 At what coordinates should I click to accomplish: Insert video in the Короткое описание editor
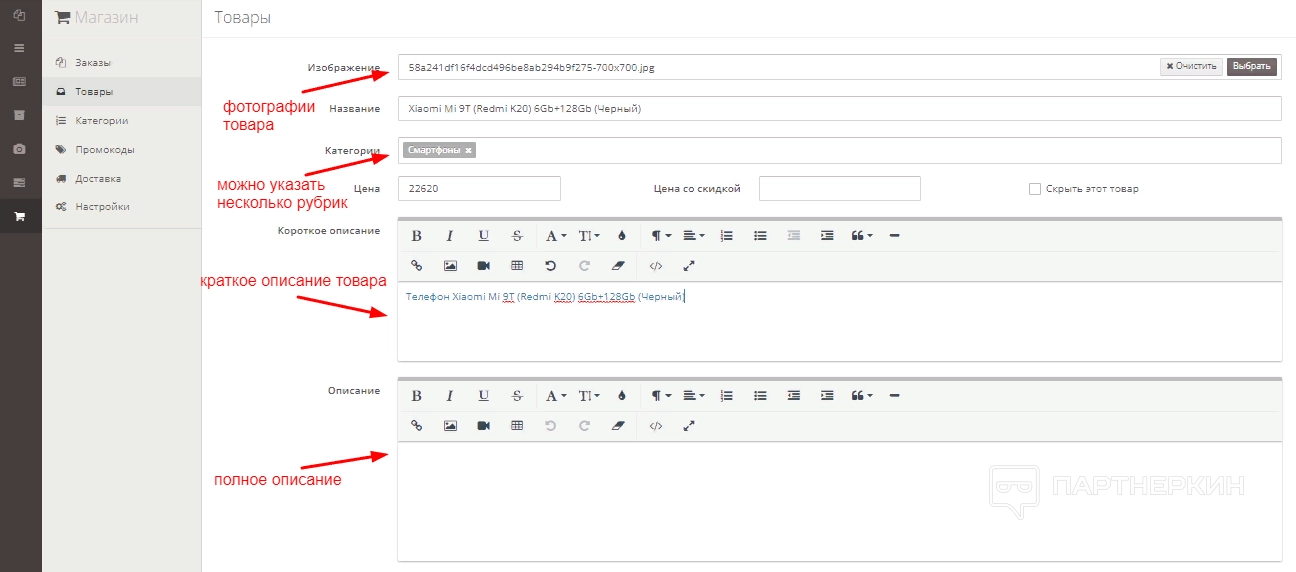(x=483, y=266)
